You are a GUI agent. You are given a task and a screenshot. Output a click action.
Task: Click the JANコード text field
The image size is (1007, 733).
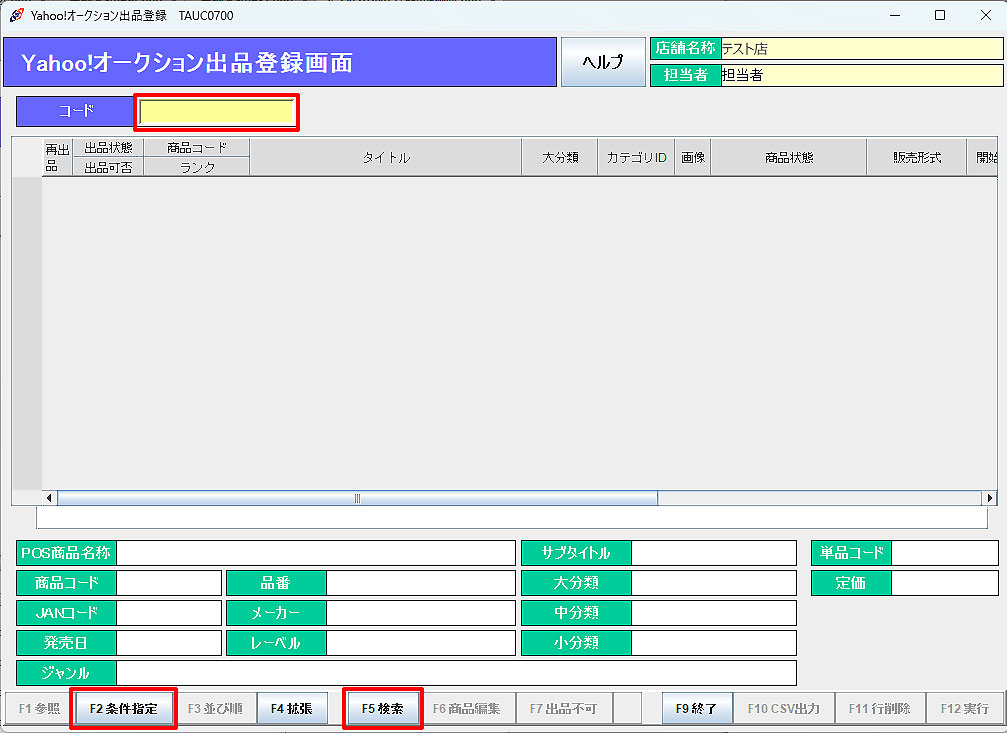(x=168, y=613)
